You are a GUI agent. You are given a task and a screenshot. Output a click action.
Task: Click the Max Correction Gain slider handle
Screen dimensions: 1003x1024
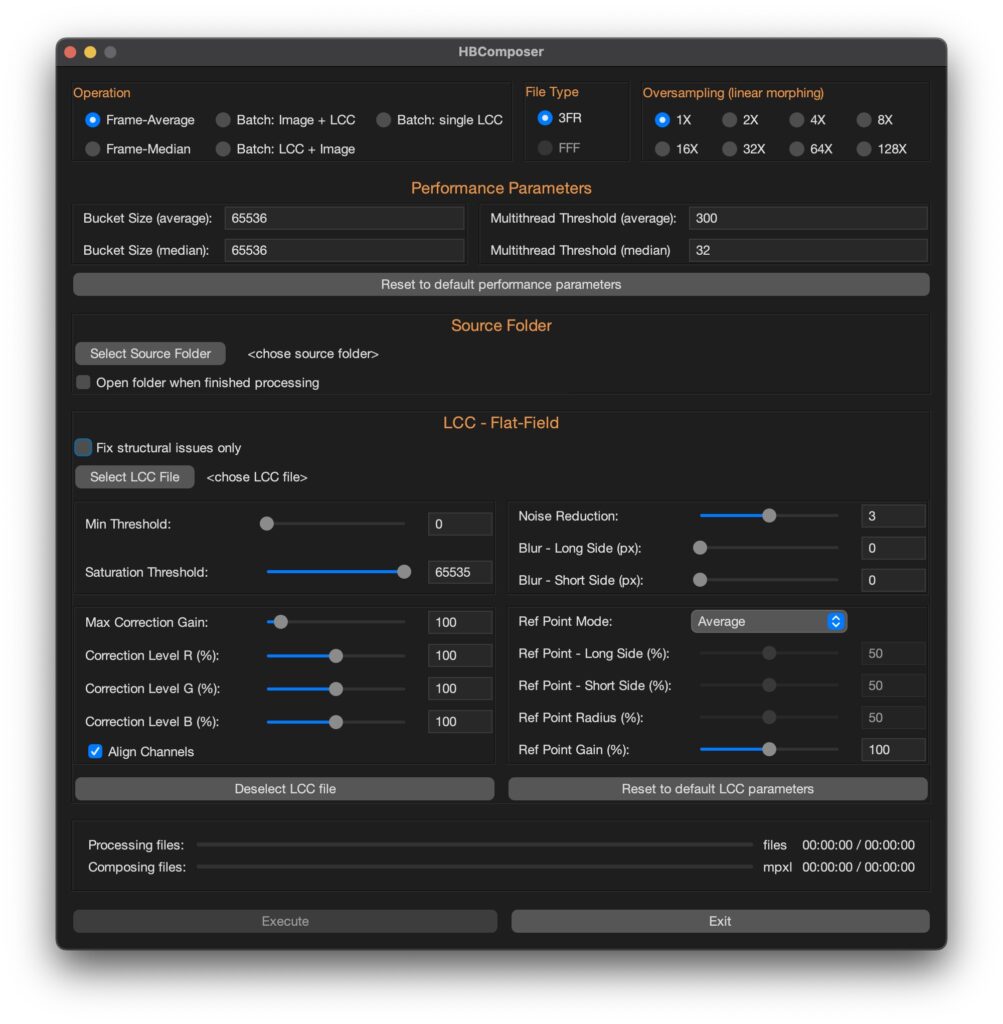(281, 622)
